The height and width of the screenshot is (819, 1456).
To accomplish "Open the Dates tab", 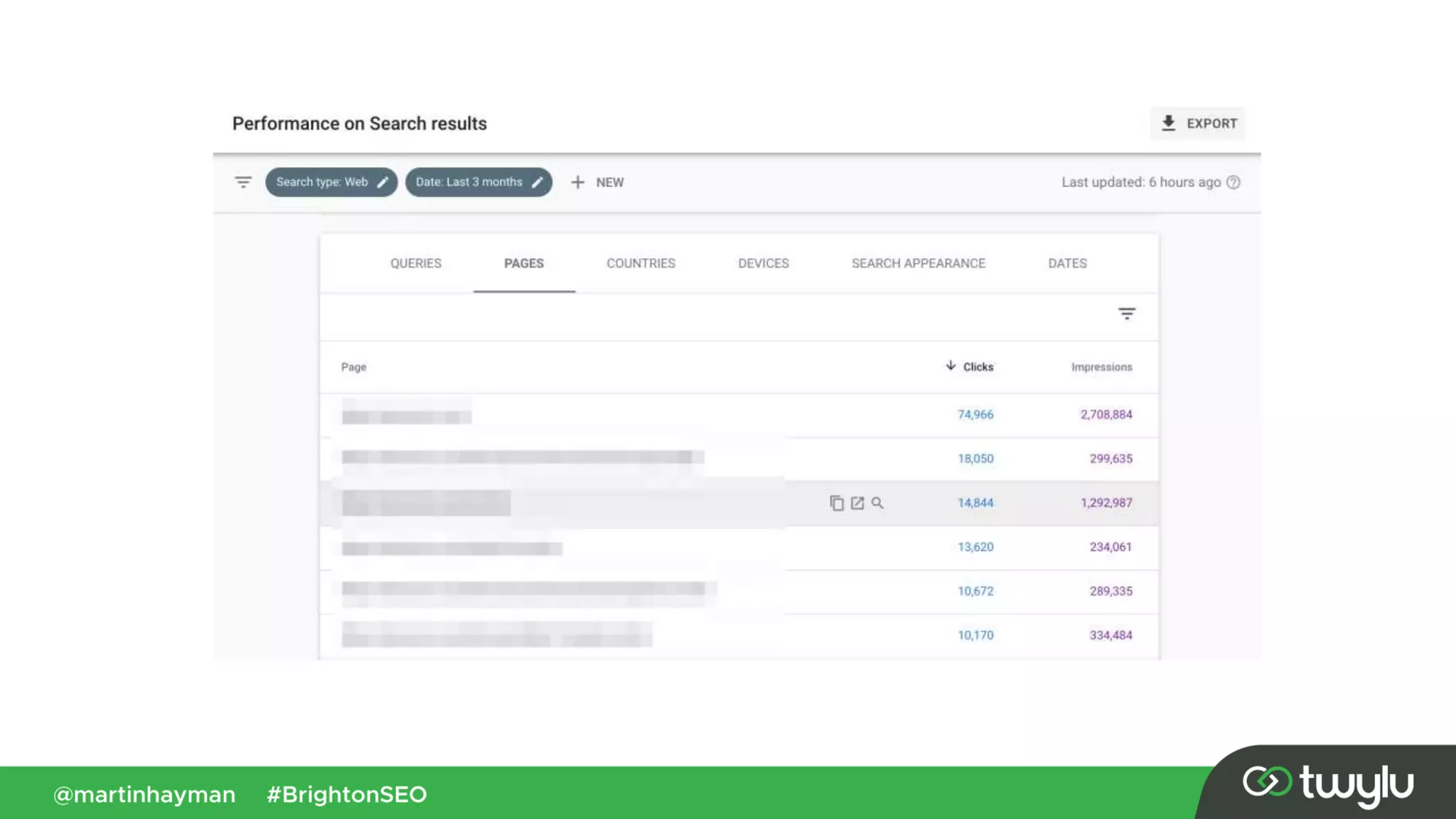I will [x=1067, y=263].
